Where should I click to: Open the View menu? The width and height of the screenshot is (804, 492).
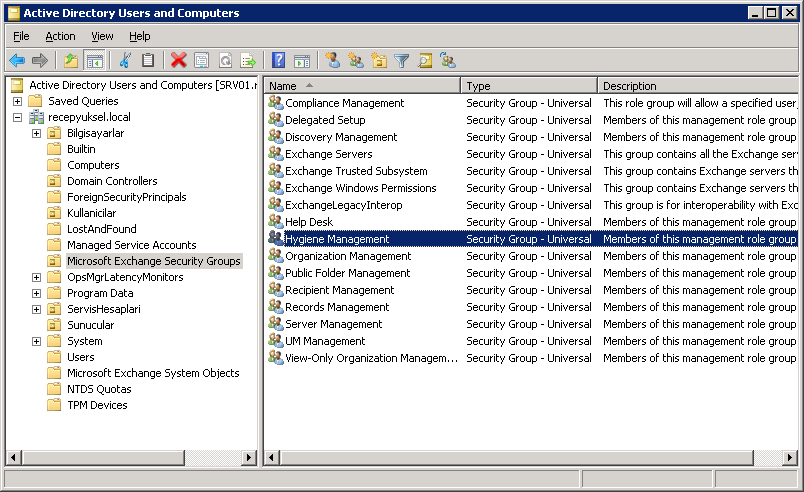pos(102,36)
